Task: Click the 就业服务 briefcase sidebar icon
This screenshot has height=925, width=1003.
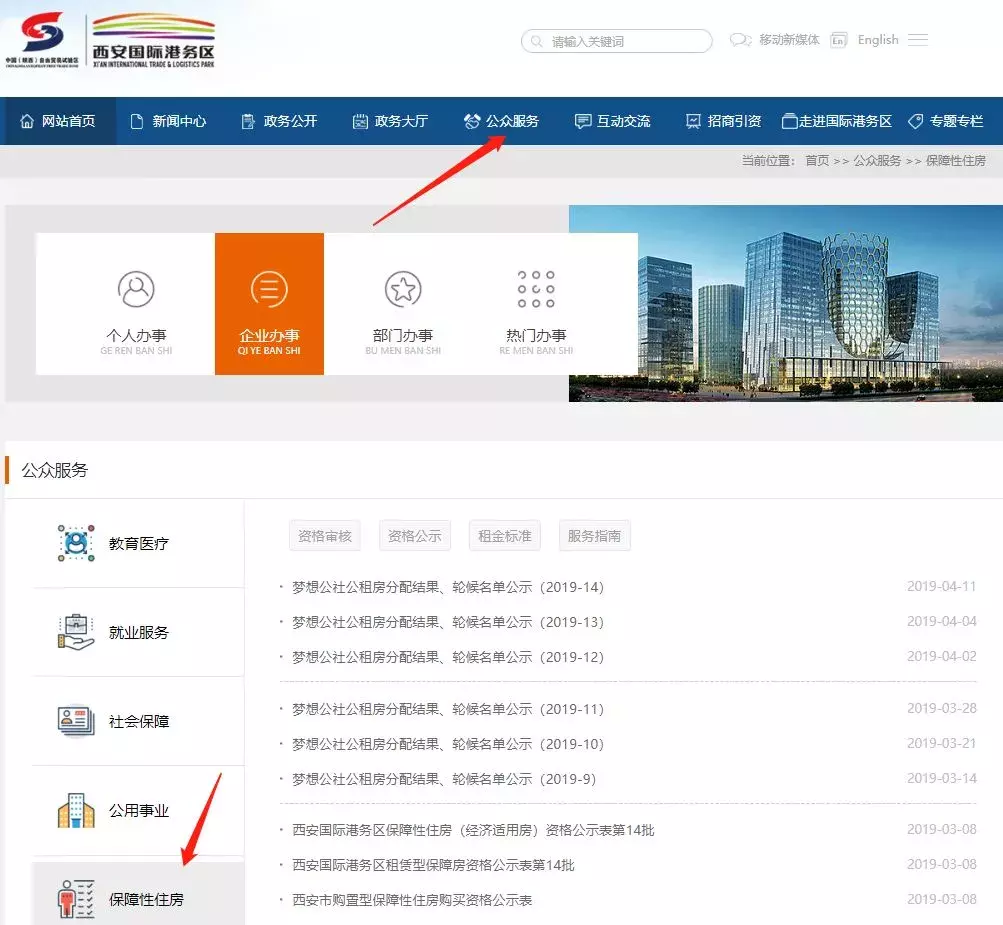Action: pyautogui.click(x=73, y=631)
